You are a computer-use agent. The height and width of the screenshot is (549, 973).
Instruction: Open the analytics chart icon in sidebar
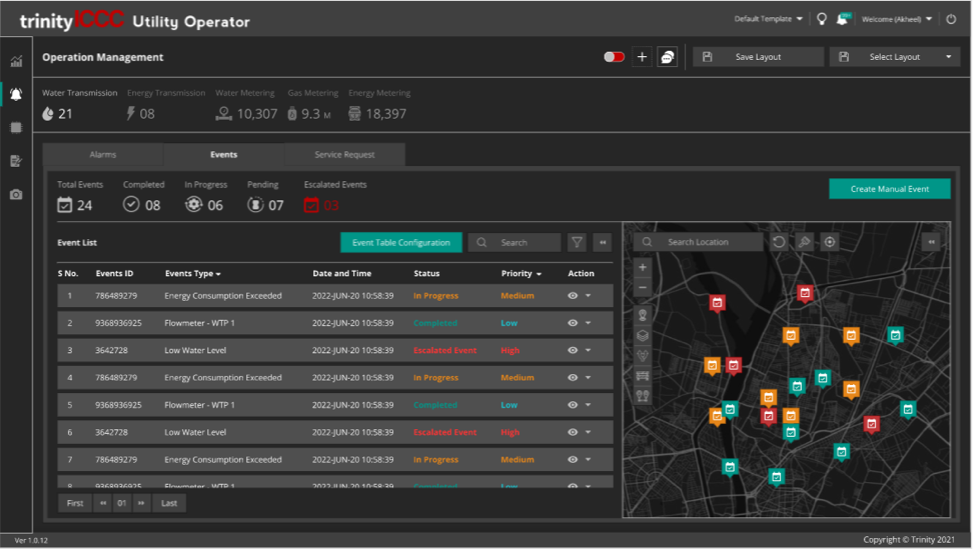(x=16, y=61)
